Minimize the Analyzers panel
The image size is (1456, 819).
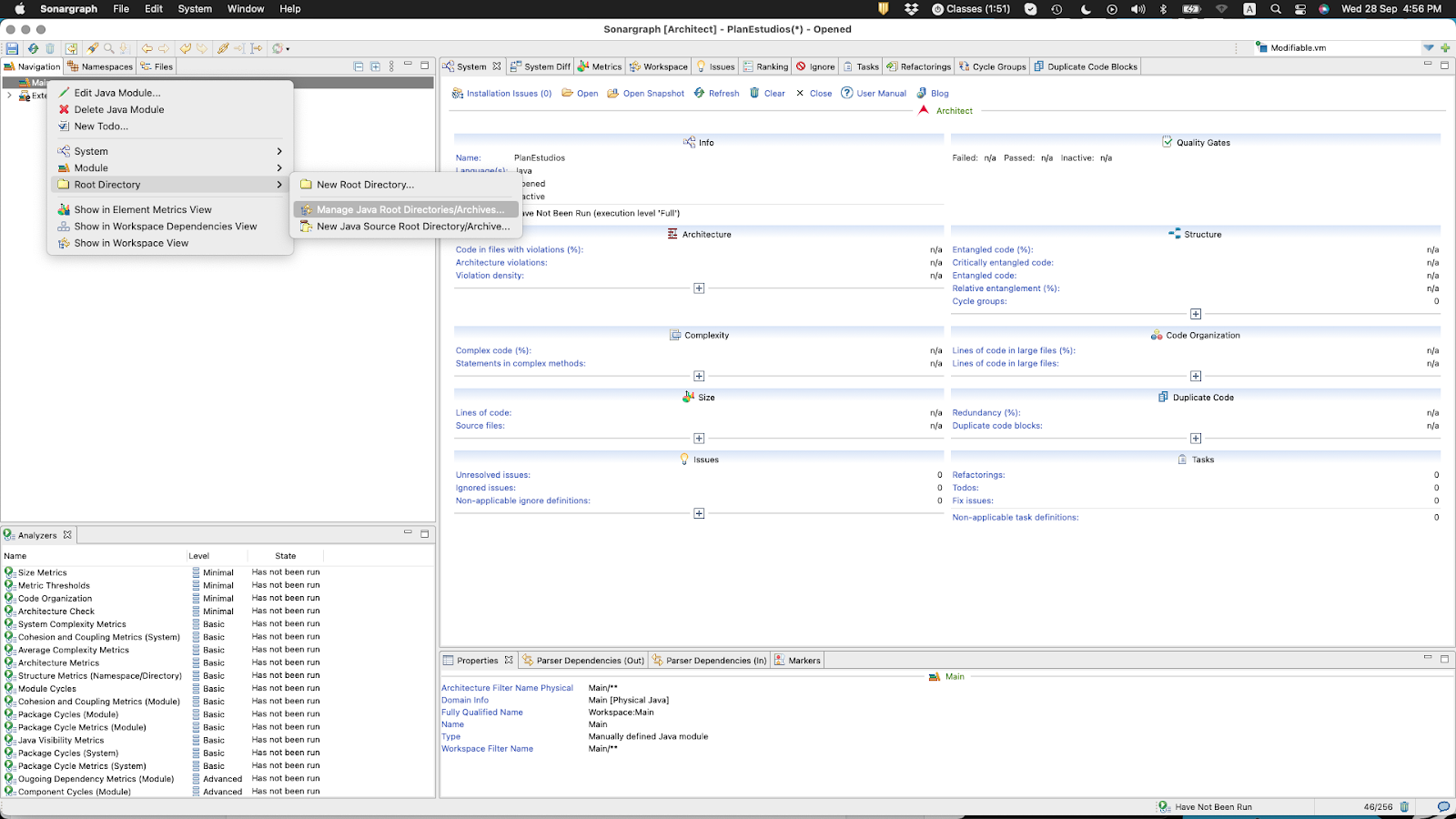[x=408, y=532]
